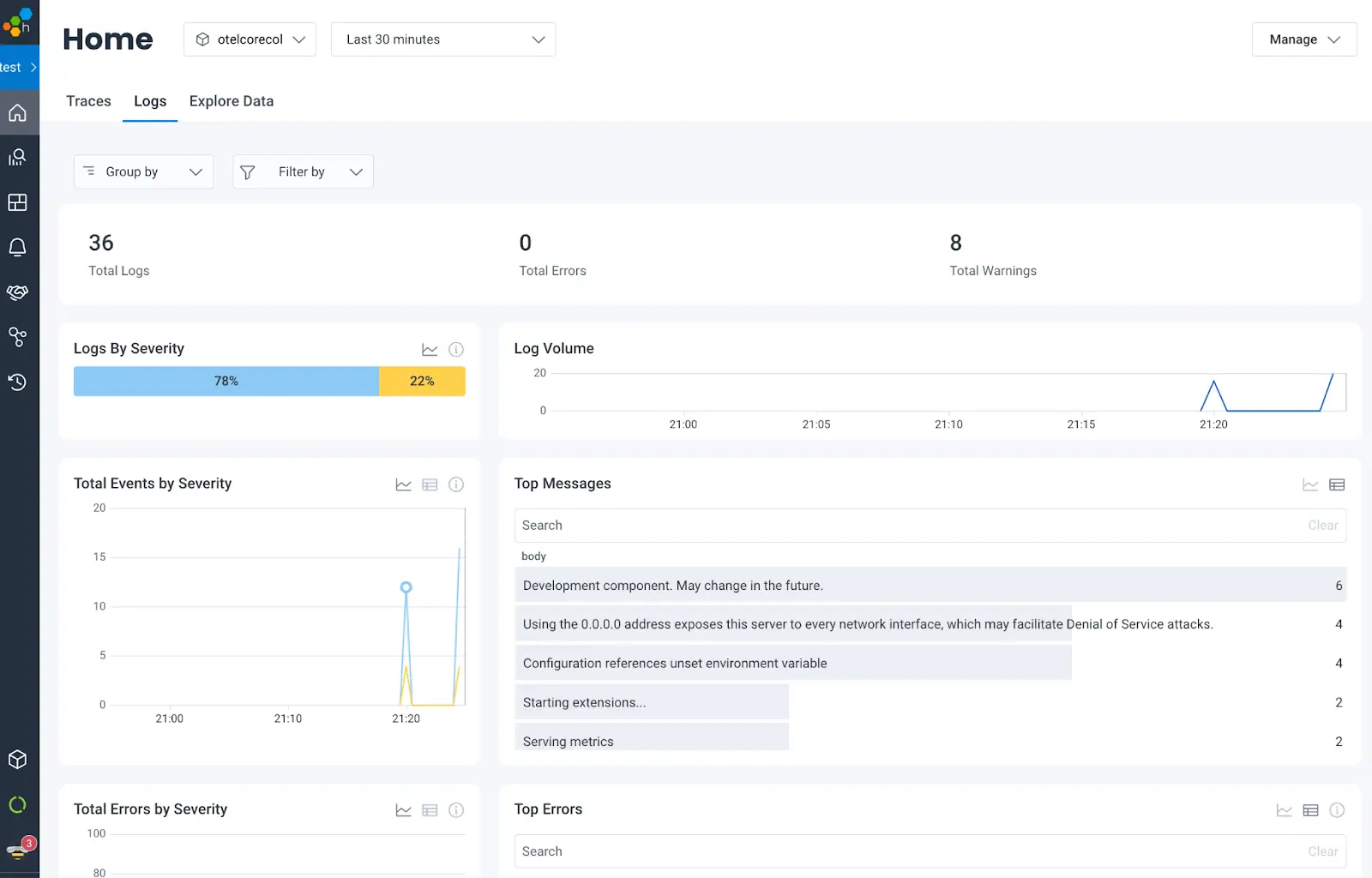Screen dimensions: 1372x878
Task: Switch Top Messages to graph view
Action: coord(1310,485)
